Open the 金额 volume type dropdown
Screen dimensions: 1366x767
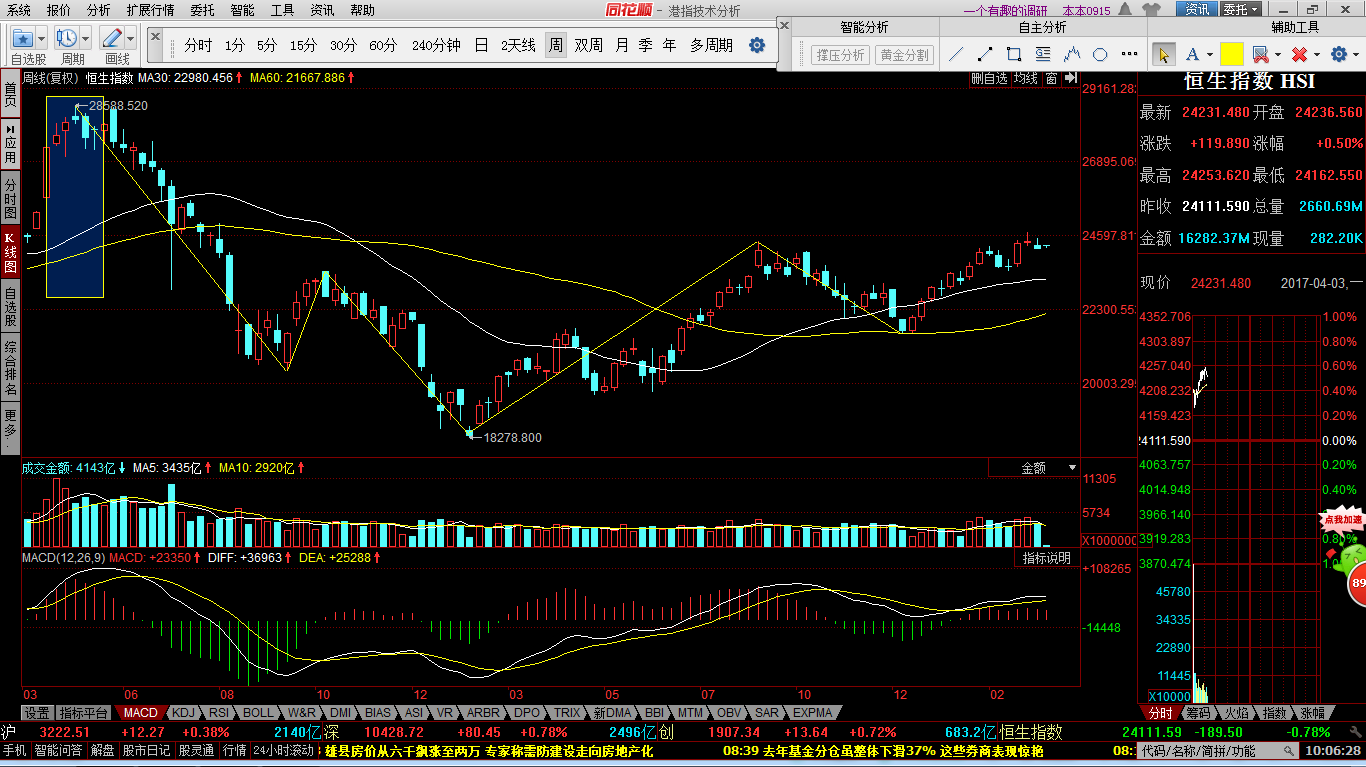[x=1035, y=467]
